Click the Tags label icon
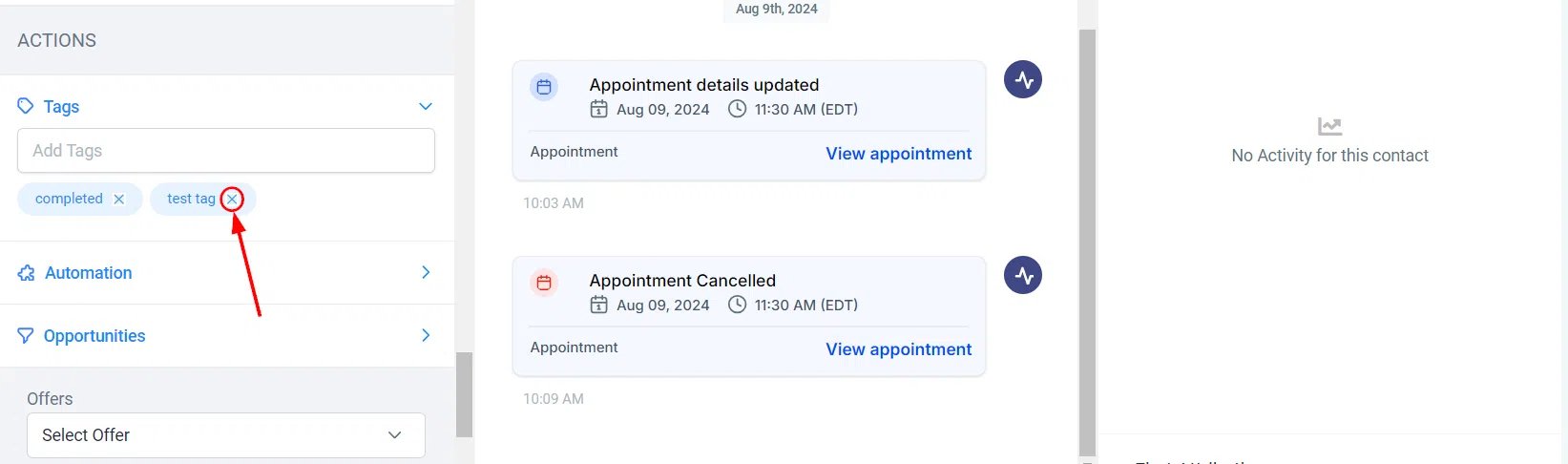The width and height of the screenshot is (1568, 464). [26, 106]
